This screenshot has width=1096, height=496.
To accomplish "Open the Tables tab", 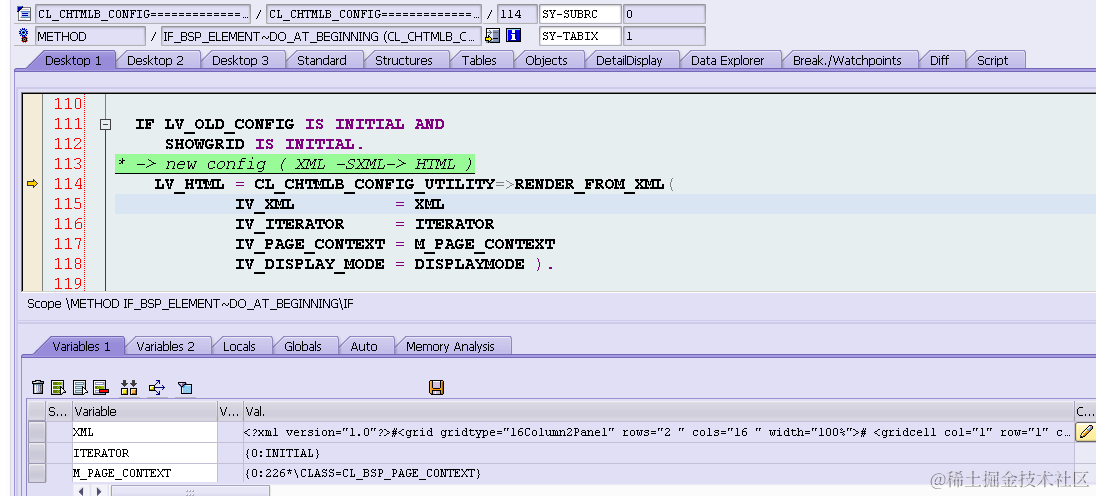I will (x=479, y=61).
